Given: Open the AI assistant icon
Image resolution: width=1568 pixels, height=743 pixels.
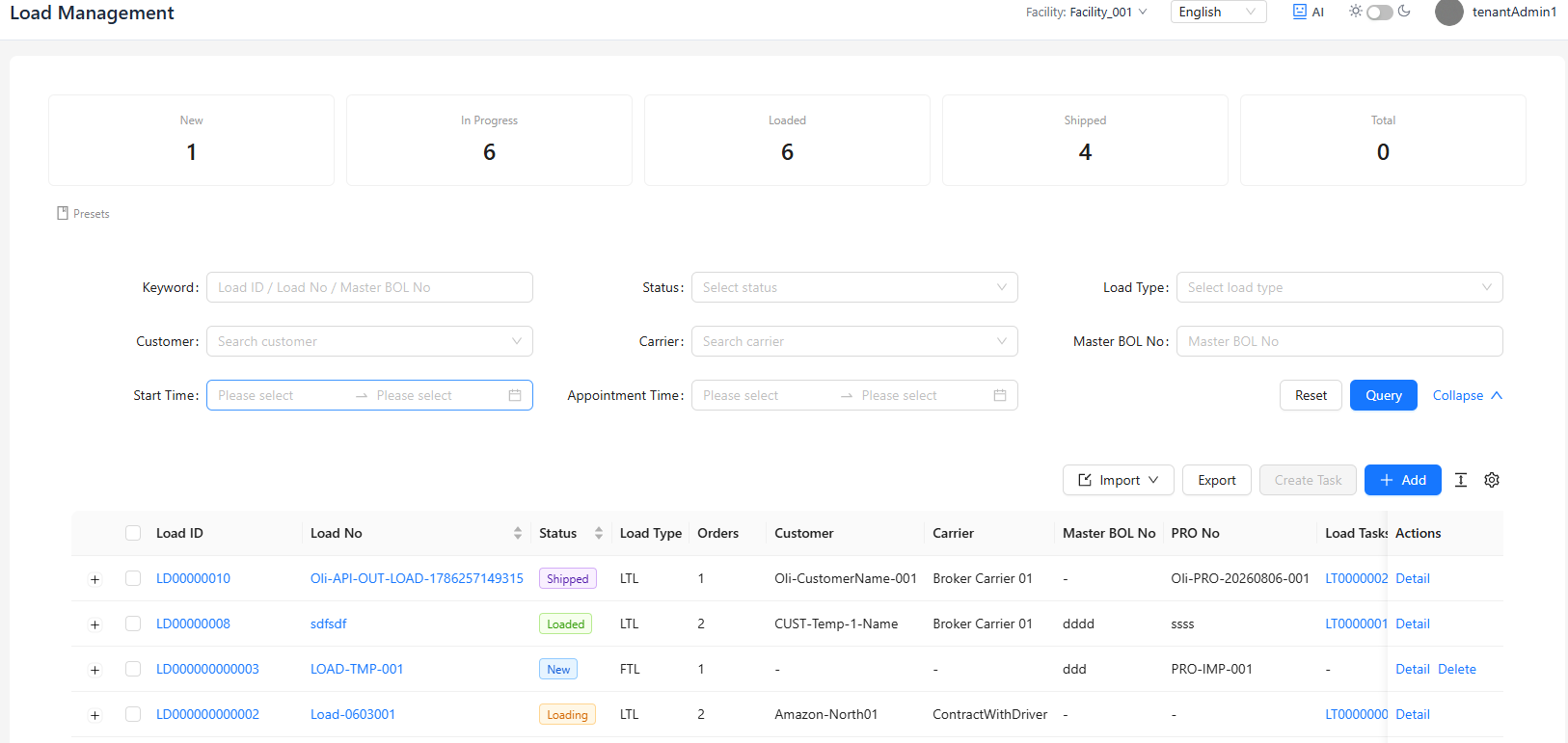Looking at the screenshot, I should (1308, 12).
